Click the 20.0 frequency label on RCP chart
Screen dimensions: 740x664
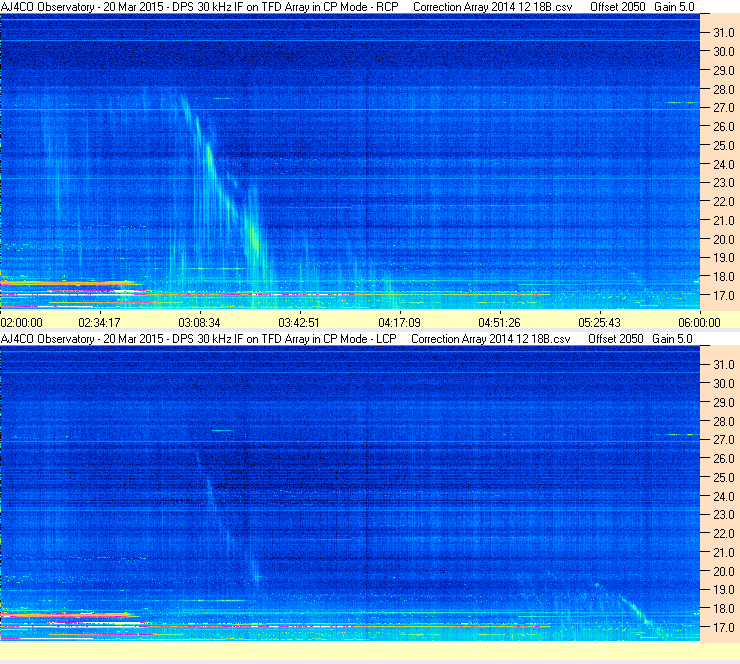click(x=724, y=240)
